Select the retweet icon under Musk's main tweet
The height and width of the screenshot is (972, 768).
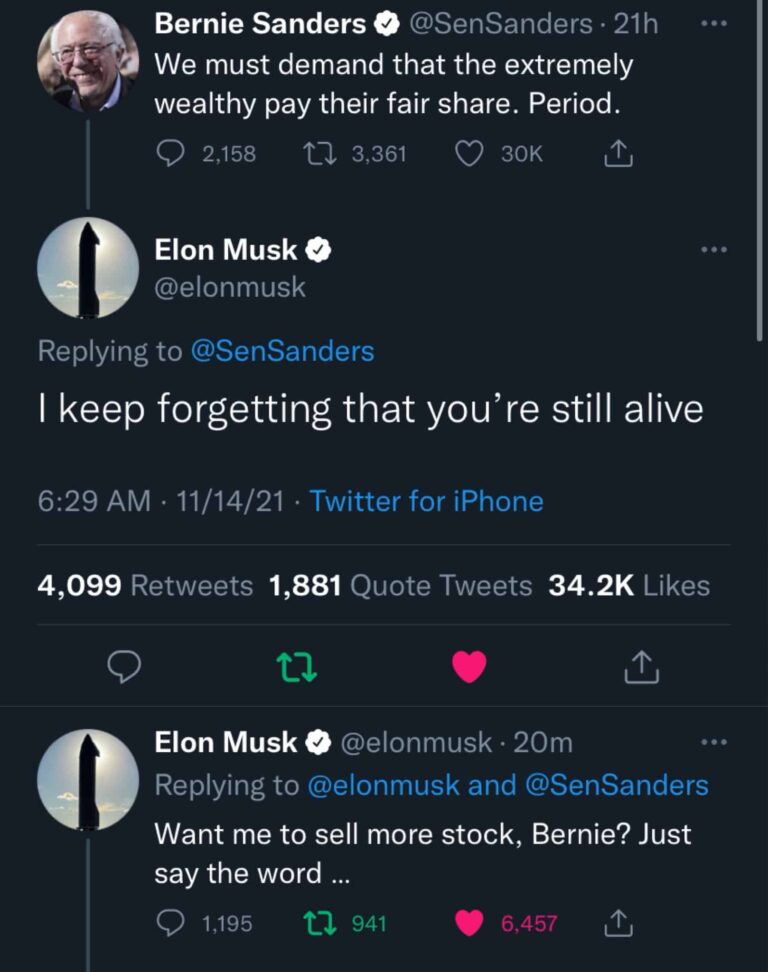coord(297,664)
